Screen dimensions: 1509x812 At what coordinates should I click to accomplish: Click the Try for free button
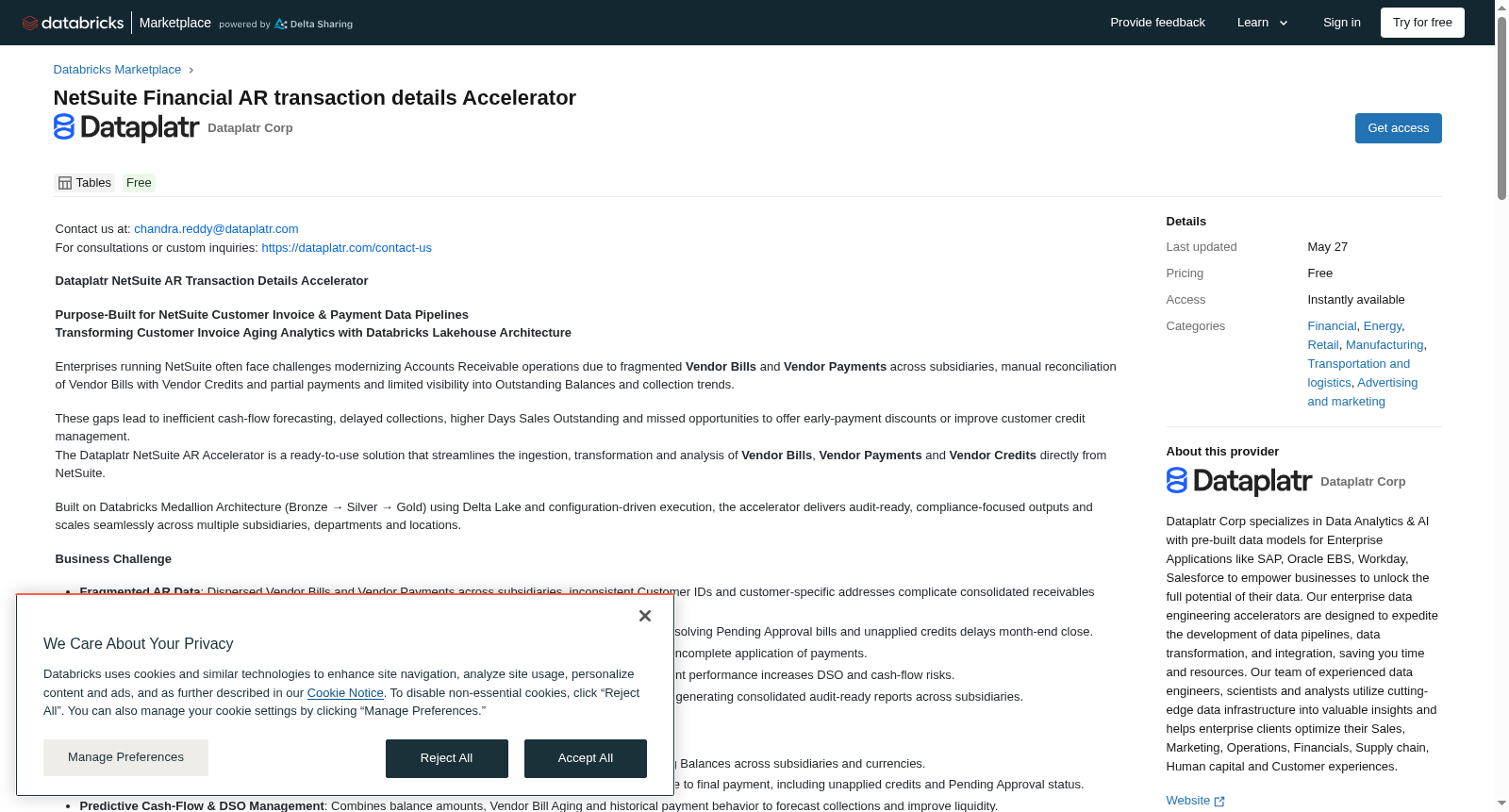pos(1422,23)
